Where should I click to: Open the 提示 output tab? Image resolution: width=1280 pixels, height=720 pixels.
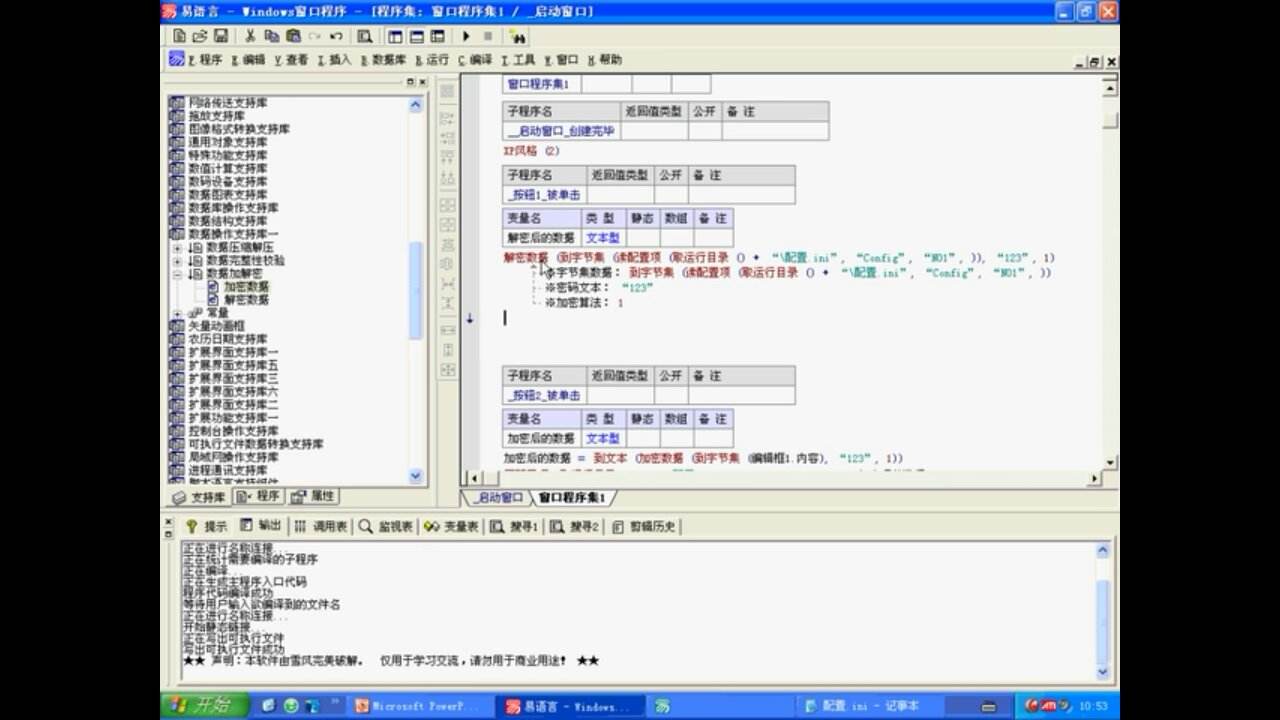[207, 526]
